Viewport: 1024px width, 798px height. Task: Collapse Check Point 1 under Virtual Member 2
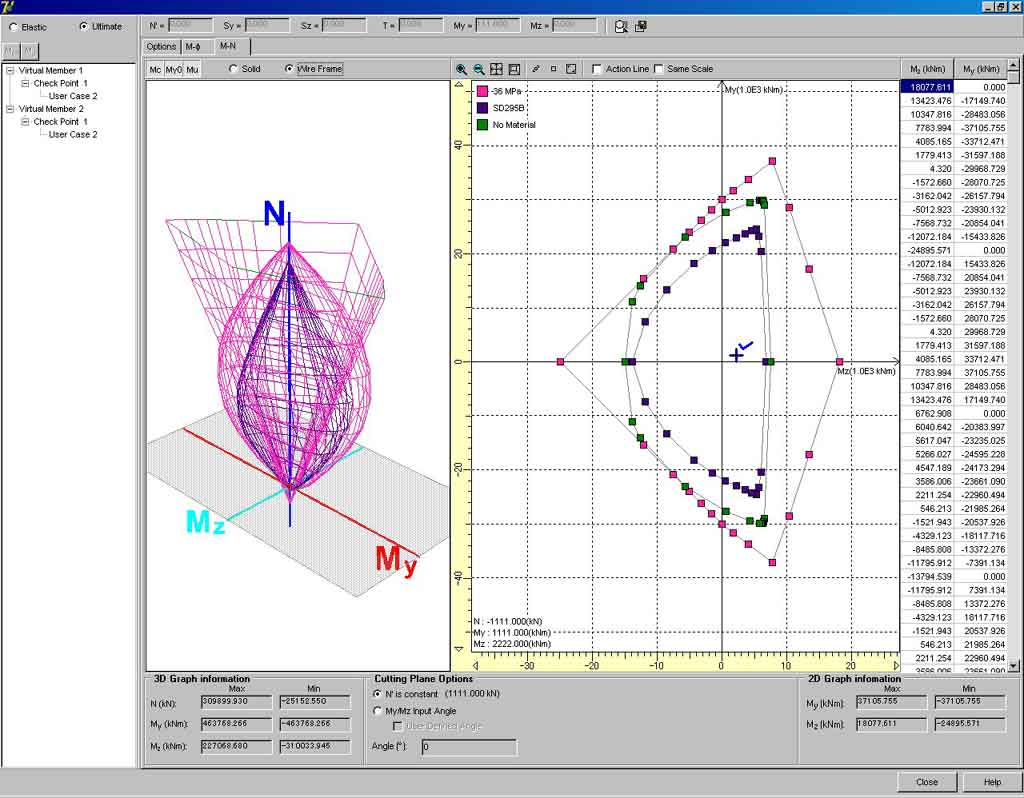[25, 121]
